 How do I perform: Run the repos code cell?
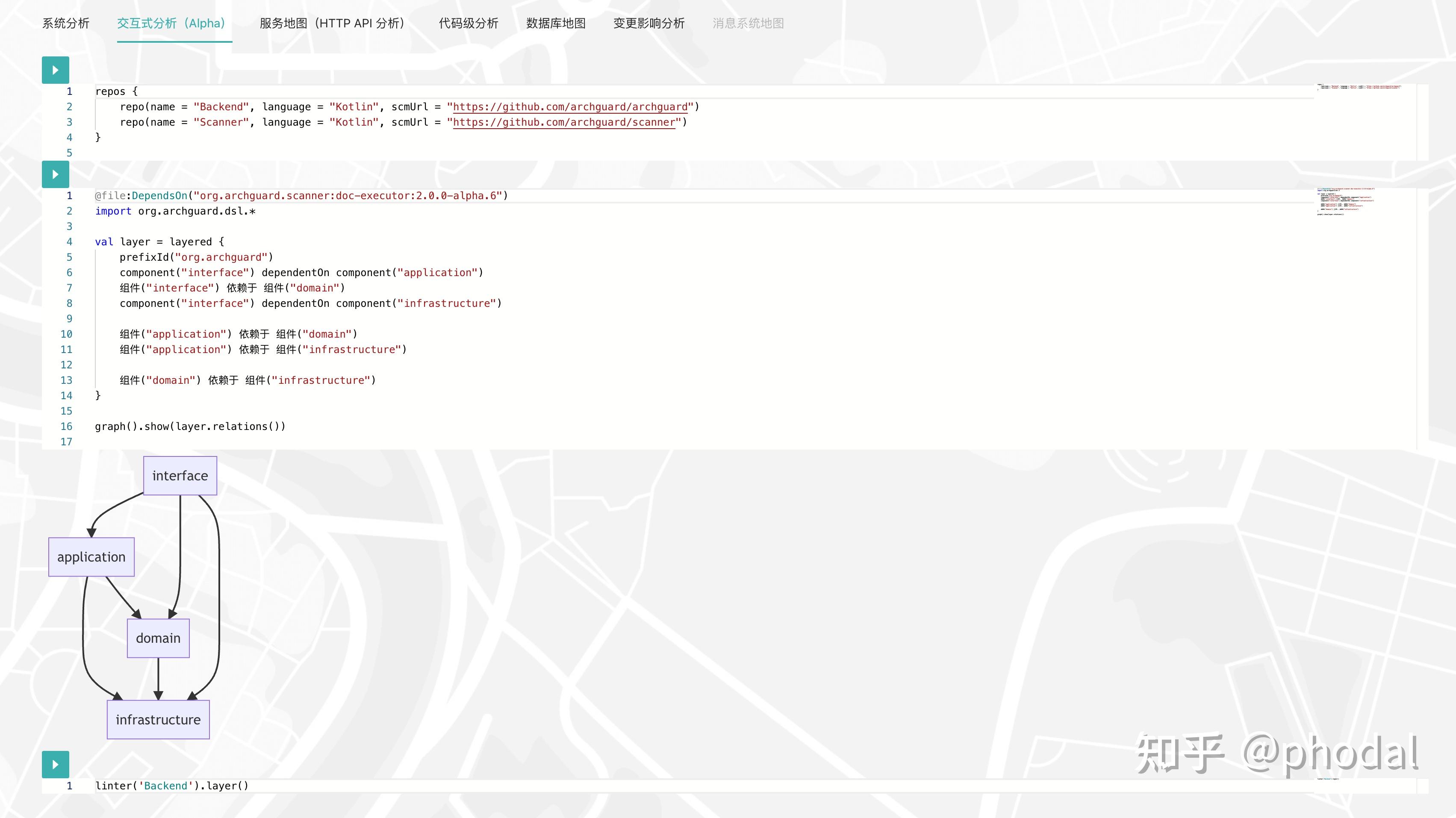tap(56, 70)
